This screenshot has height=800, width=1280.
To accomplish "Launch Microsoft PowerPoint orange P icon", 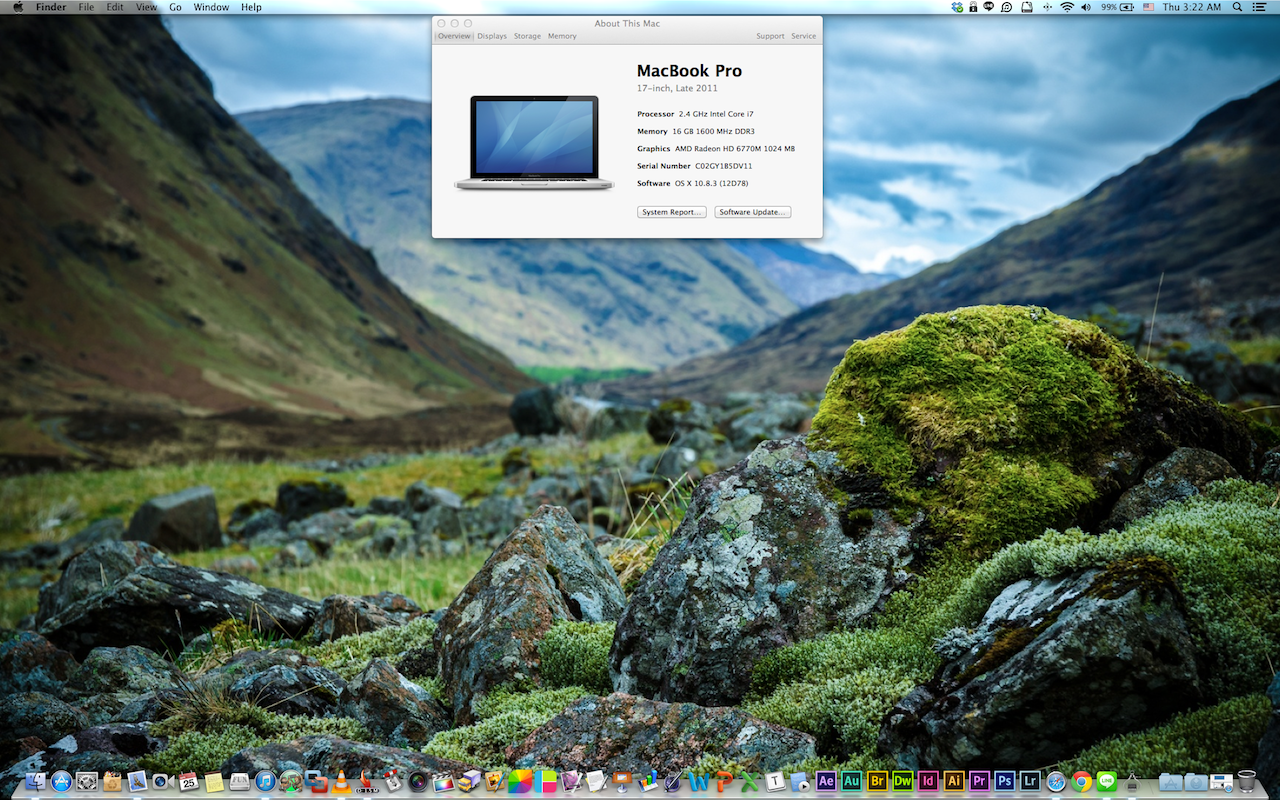I will 724,781.
